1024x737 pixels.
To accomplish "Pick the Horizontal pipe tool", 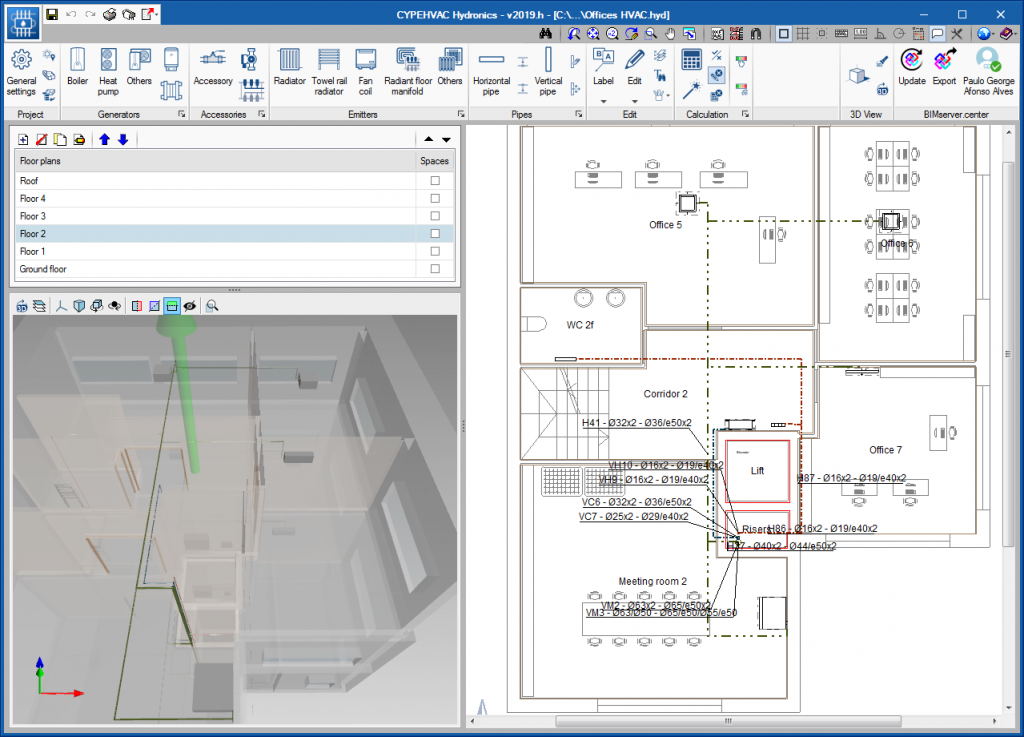I will point(491,67).
